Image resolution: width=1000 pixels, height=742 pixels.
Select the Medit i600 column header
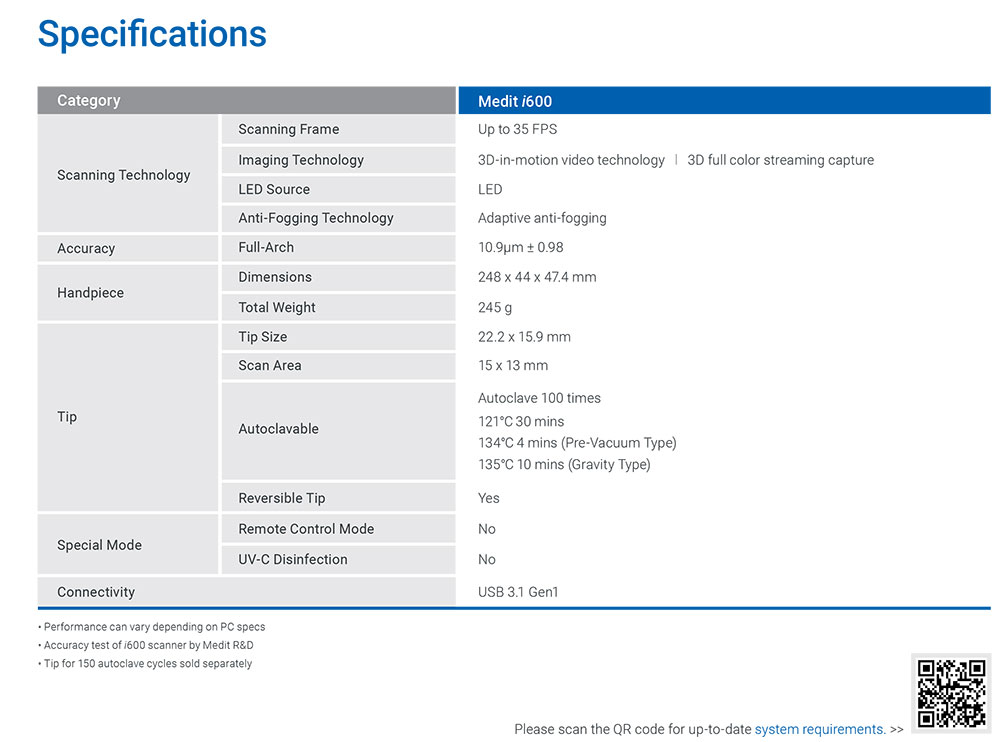pyautogui.click(x=724, y=101)
